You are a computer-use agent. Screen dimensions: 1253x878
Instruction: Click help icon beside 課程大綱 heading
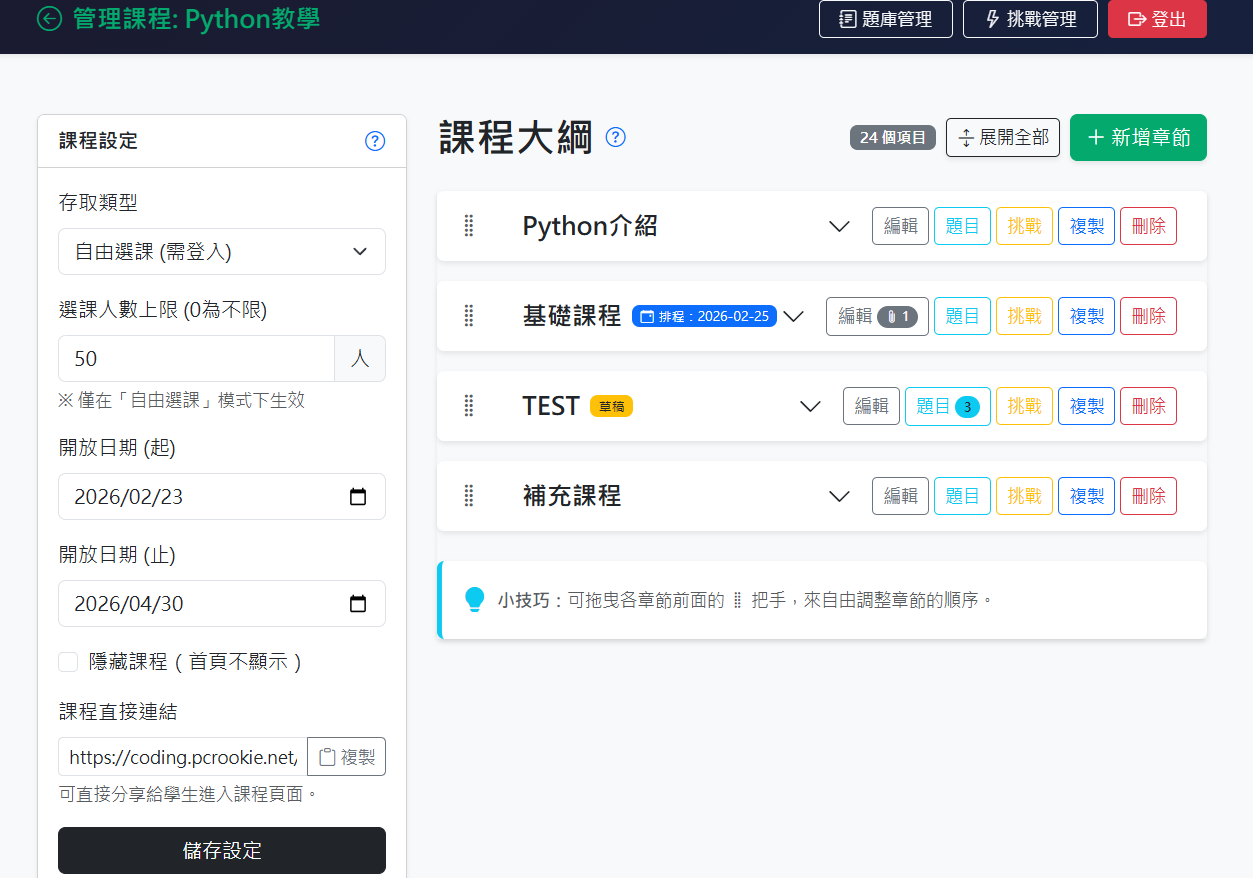616,138
